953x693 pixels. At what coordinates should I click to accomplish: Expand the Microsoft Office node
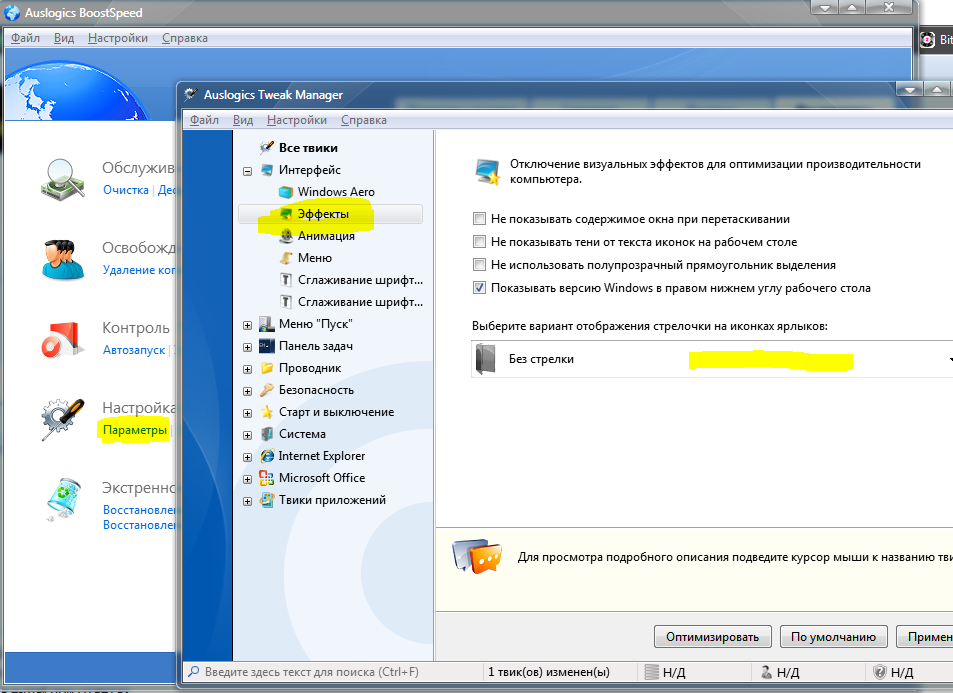(247, 479)
